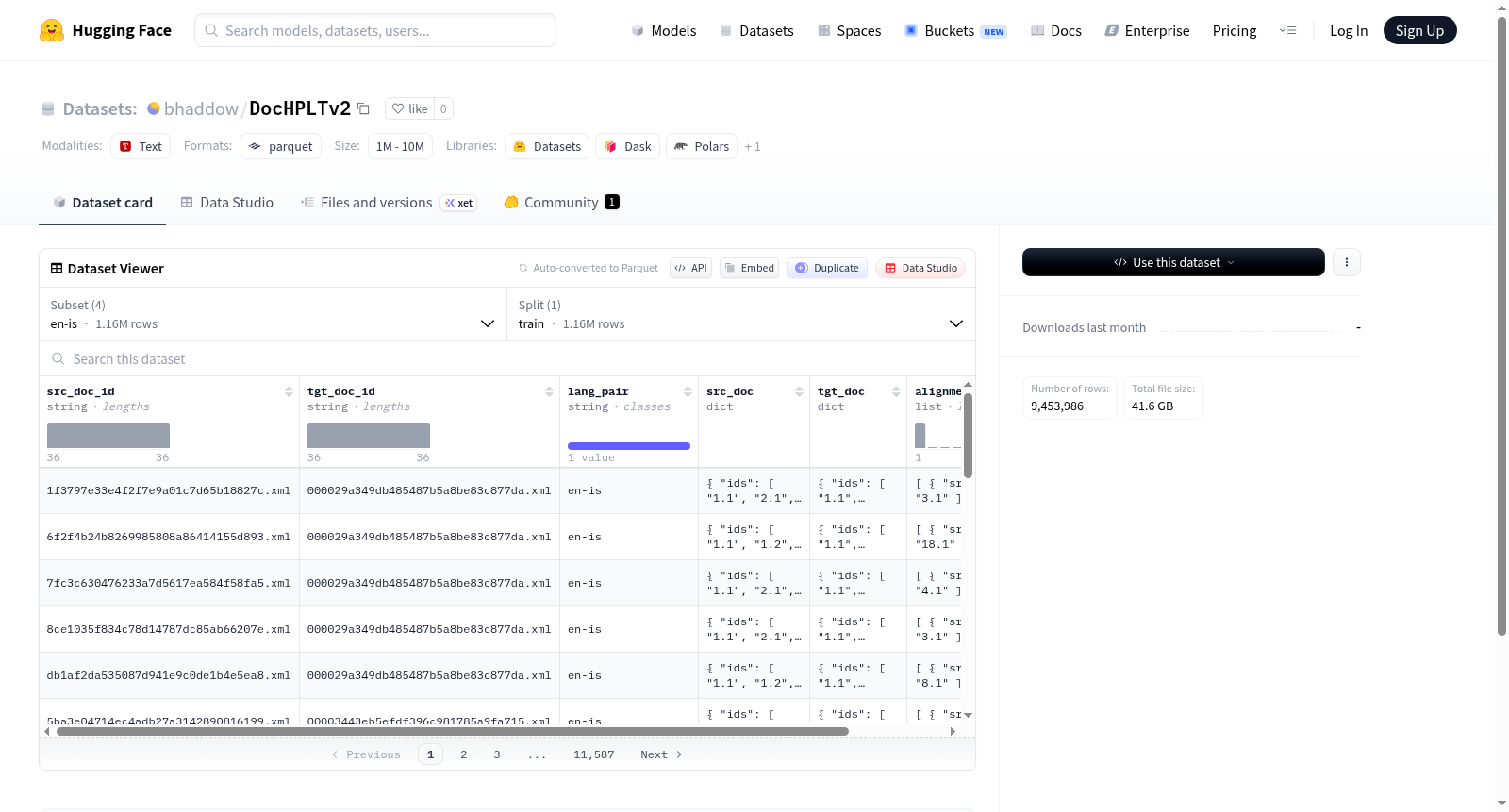Open the Models nav item
Image resolution: width=1509 pixels, height=812 pixels.
point(664,30)
